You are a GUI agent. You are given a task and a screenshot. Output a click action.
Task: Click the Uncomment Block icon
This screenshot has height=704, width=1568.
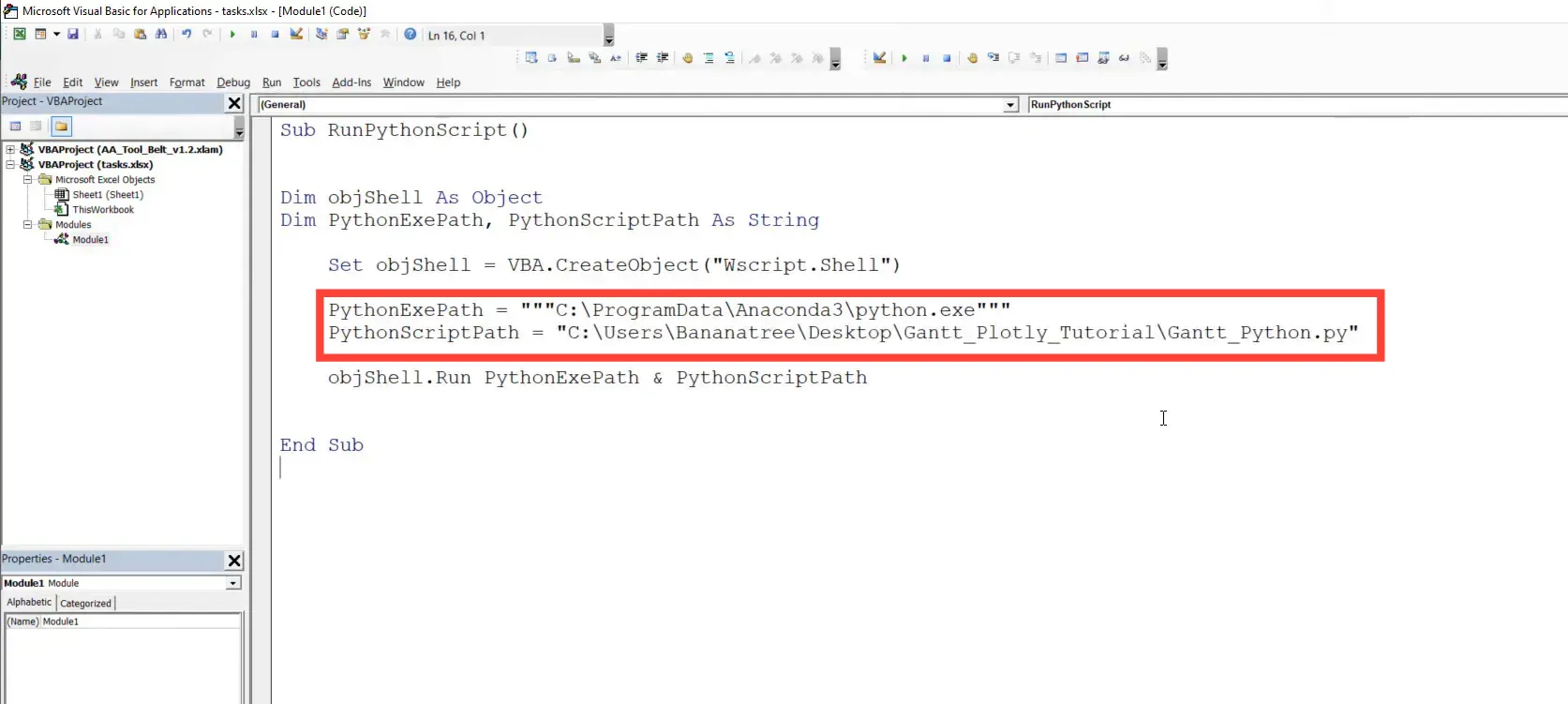coord(729,58)
